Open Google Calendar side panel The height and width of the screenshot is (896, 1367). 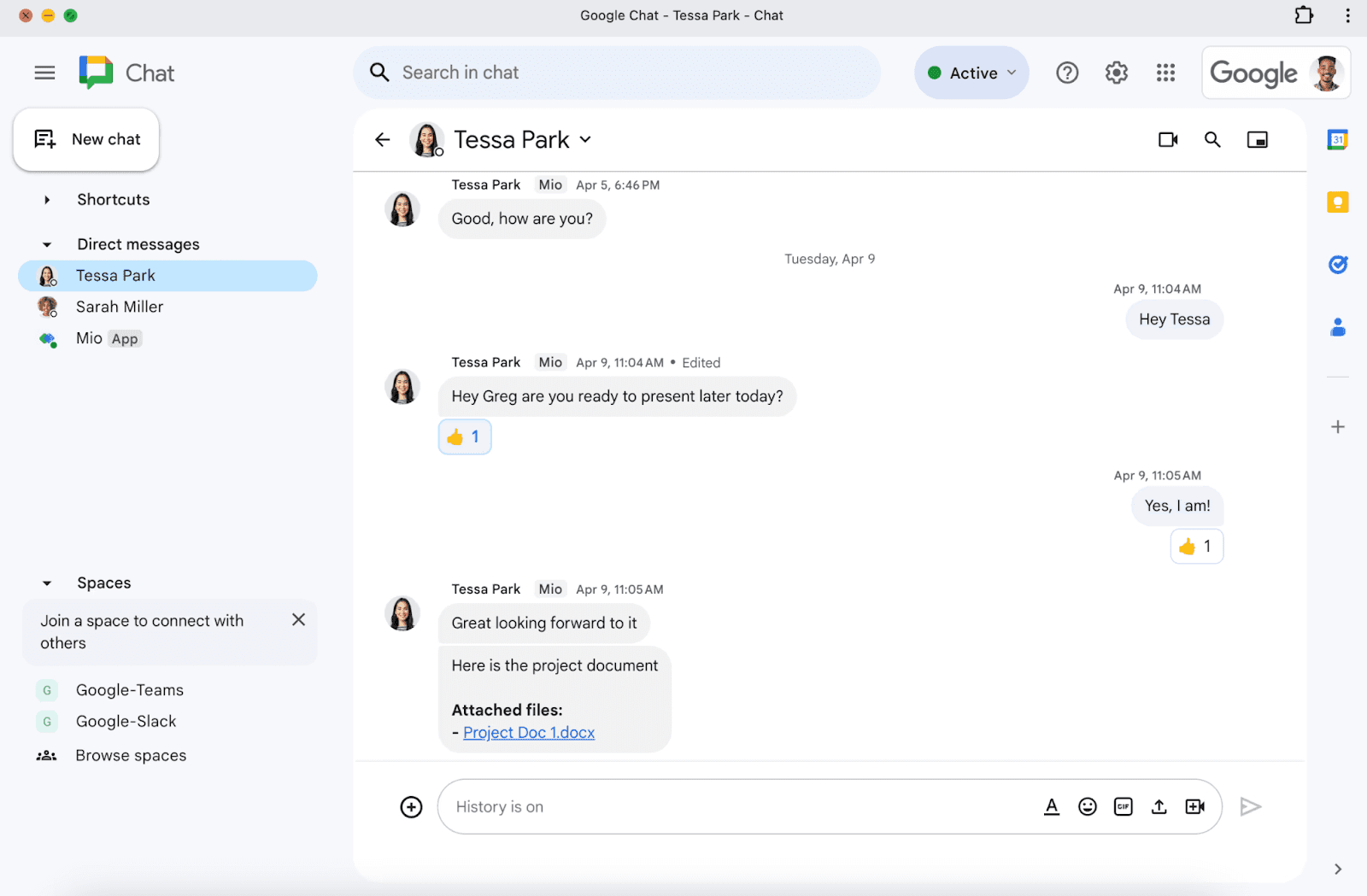point(1338,138)
